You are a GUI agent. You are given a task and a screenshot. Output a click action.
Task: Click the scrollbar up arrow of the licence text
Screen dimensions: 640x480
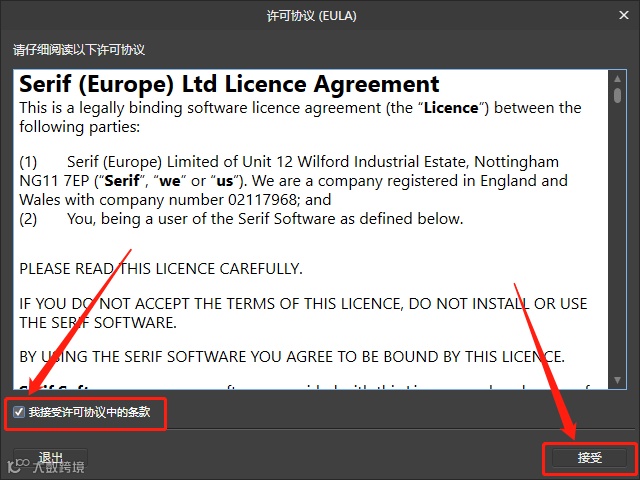tap(617, 79)
